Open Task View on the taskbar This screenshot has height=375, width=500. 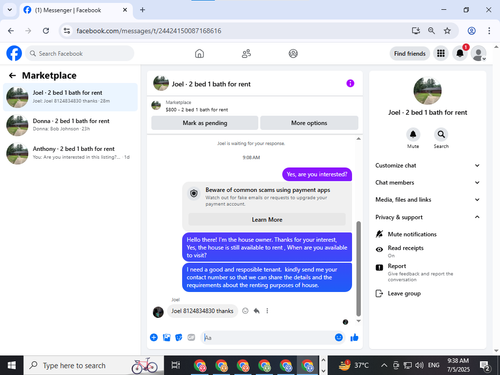(x=176, y=365)
